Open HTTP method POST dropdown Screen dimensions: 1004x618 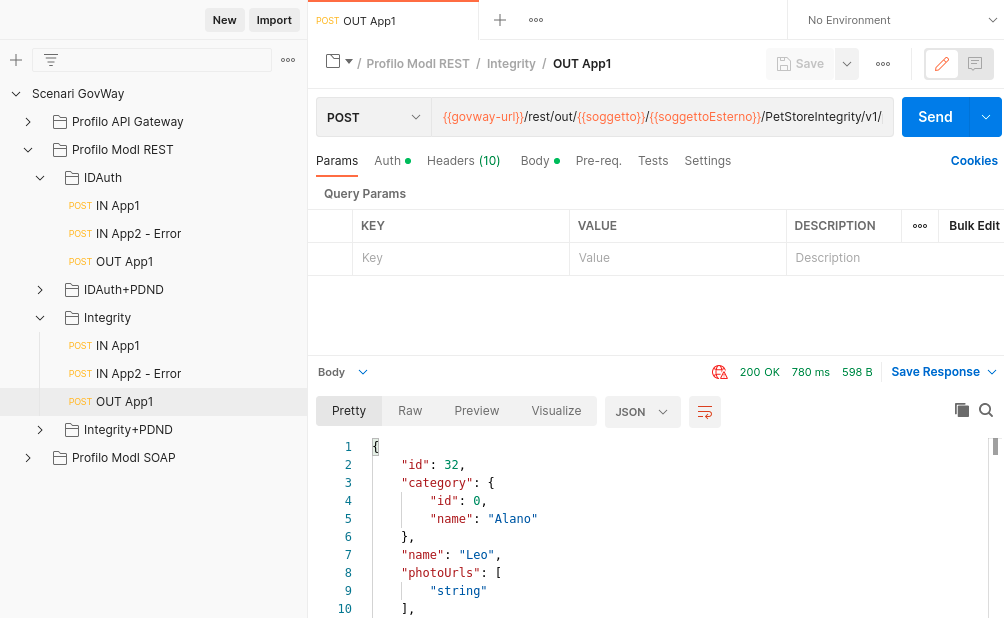(x=374, y=117)
